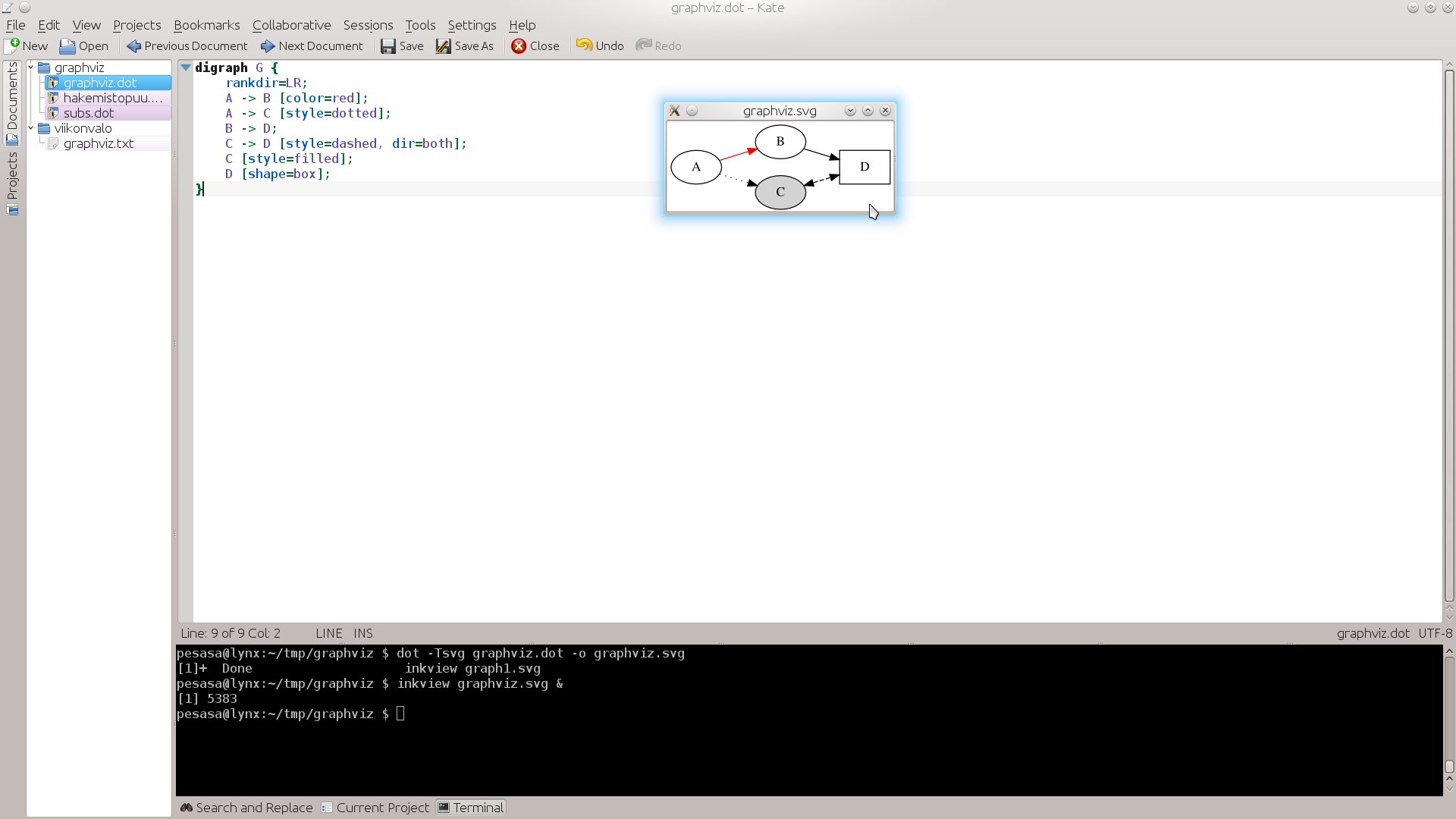Viewport: 1456px width, 819px height.
Task: Open the Tools menu
Action: click(420, 25)
